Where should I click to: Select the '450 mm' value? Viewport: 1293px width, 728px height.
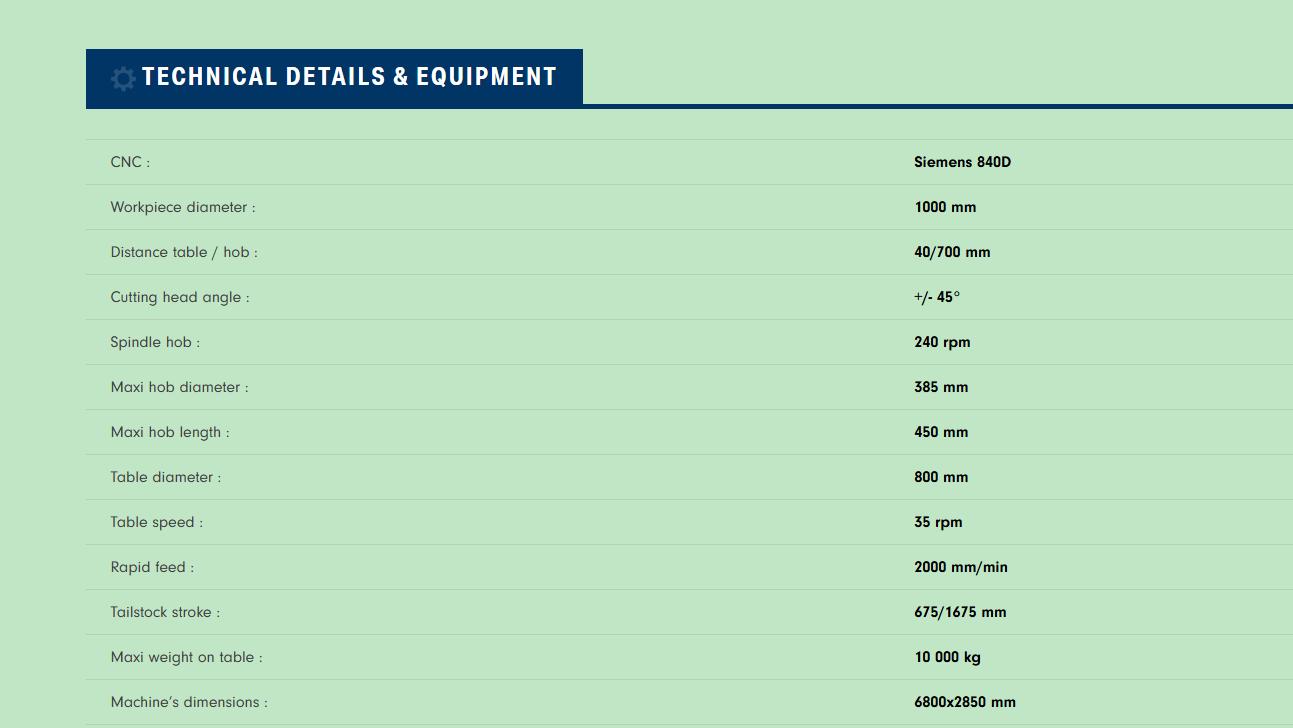coord(941,432)
